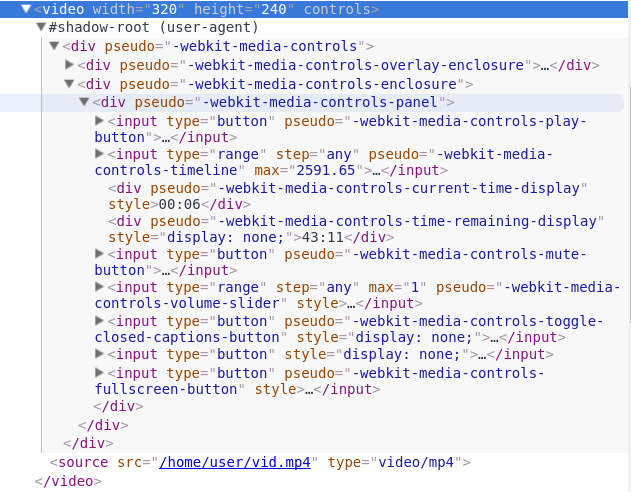This screenshot has height=492, width=631.
Task: Expand the timeline range input node
Action: pyautogui.click(x=99, y=154)
